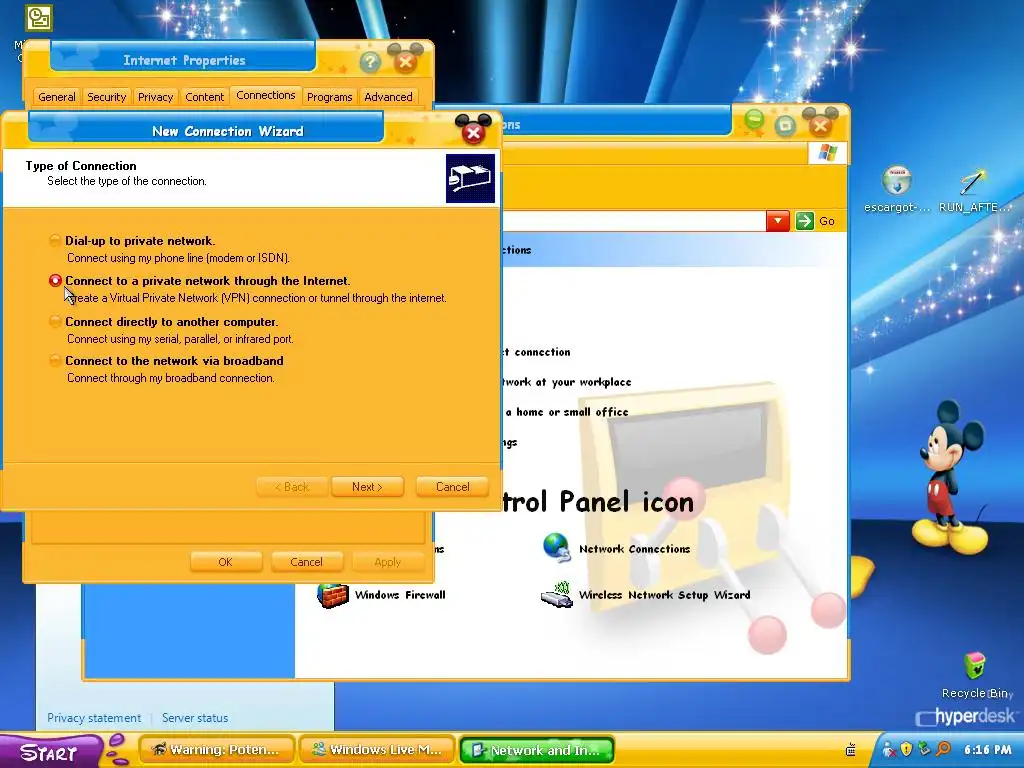Open the General tab in Internet Properties
The width and height of the screenshot is (1024, 768).
click(x=57, y=97)
